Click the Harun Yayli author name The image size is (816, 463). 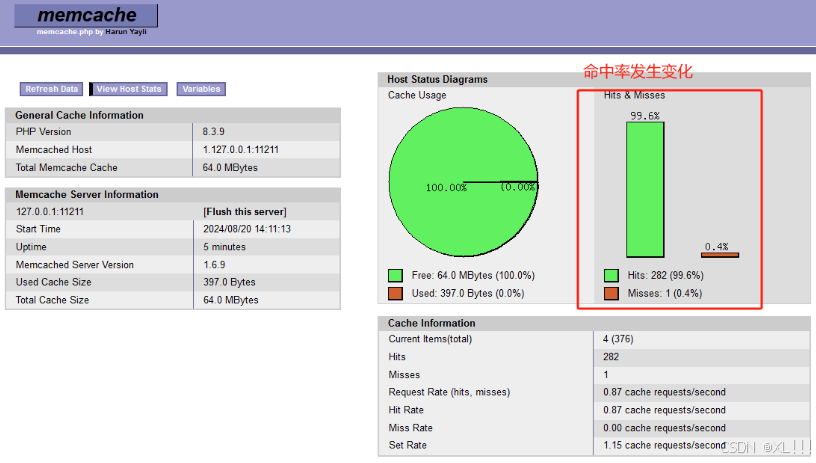tap(126, 32)
